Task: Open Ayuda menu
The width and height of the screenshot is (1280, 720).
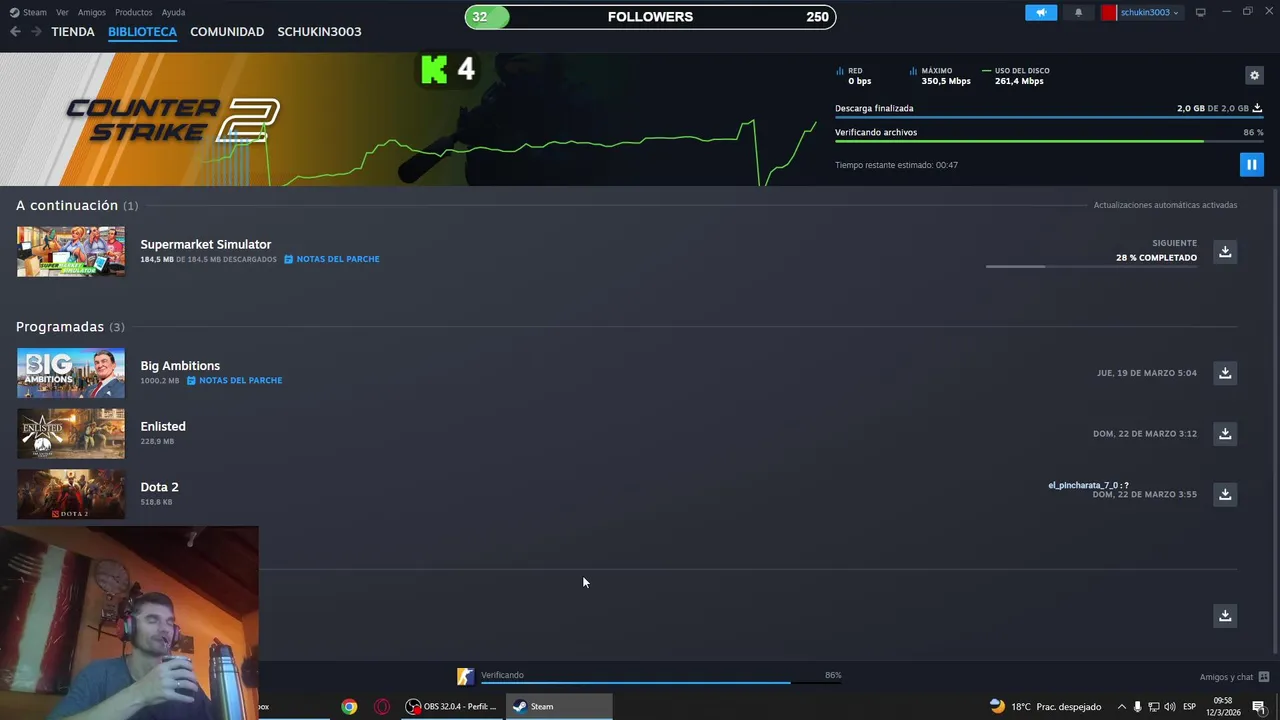Action: [173, 13]
